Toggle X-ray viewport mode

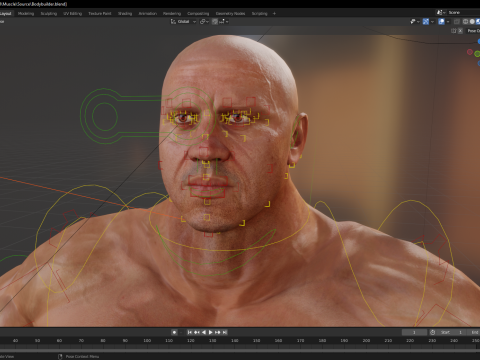coord(457,21)
